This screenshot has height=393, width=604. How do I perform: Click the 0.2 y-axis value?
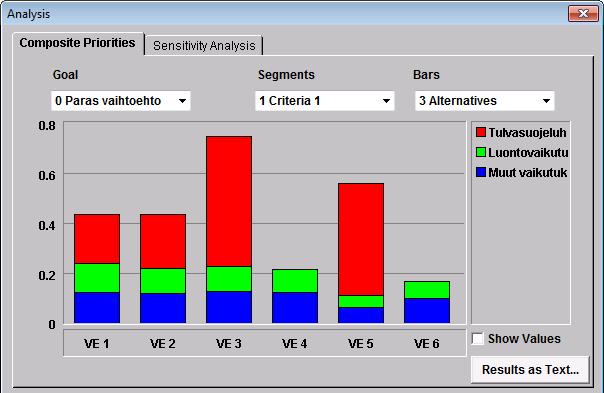(x=47, y=275)
